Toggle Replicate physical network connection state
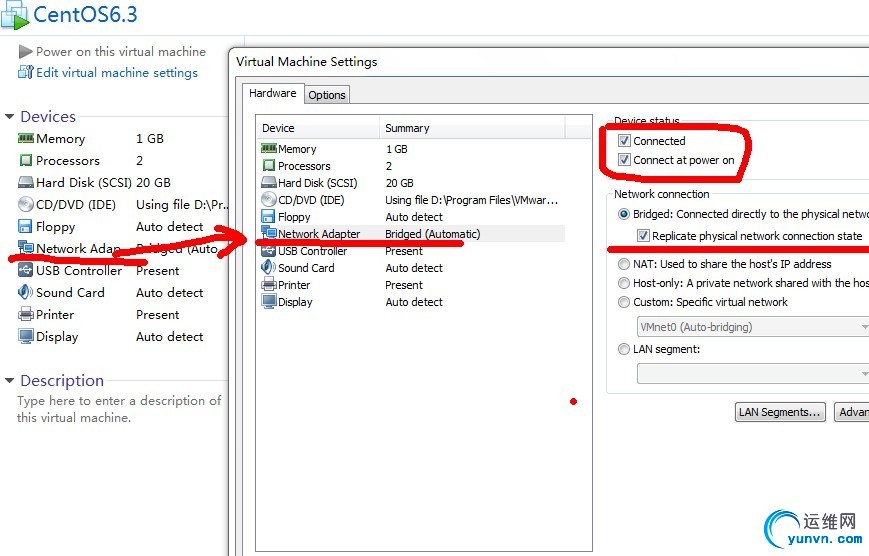 tap(643, 236)
